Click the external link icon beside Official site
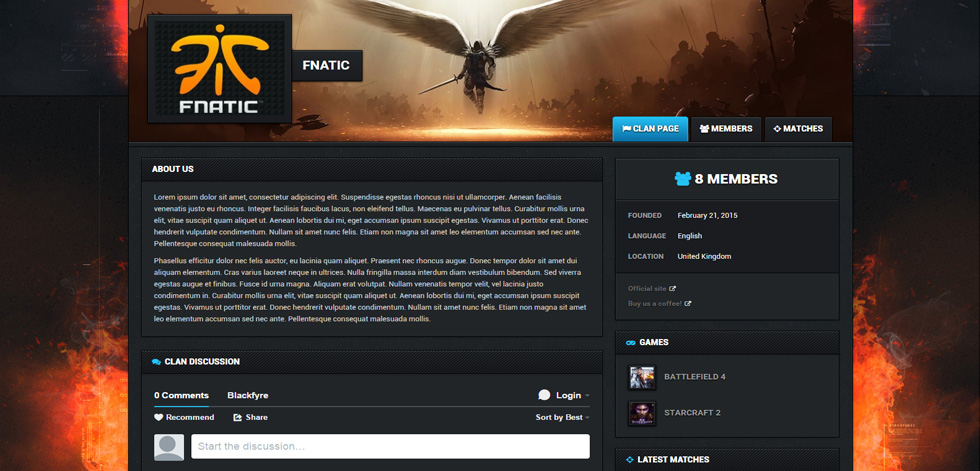 [x=672, y=289]
